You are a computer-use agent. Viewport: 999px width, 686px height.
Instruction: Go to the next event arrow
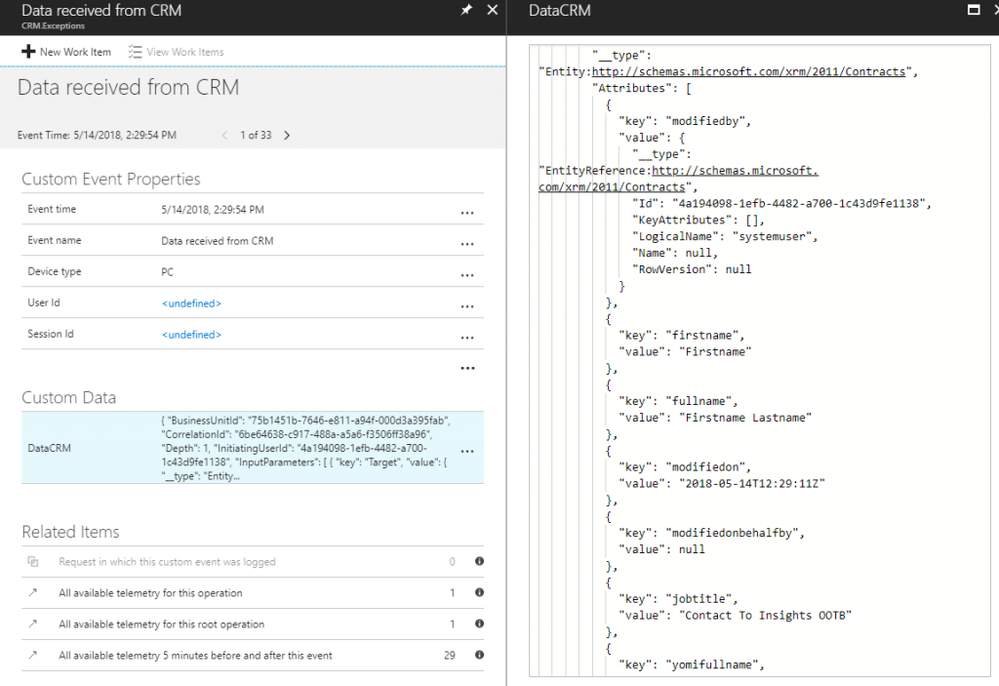click(x=287, y=135)
